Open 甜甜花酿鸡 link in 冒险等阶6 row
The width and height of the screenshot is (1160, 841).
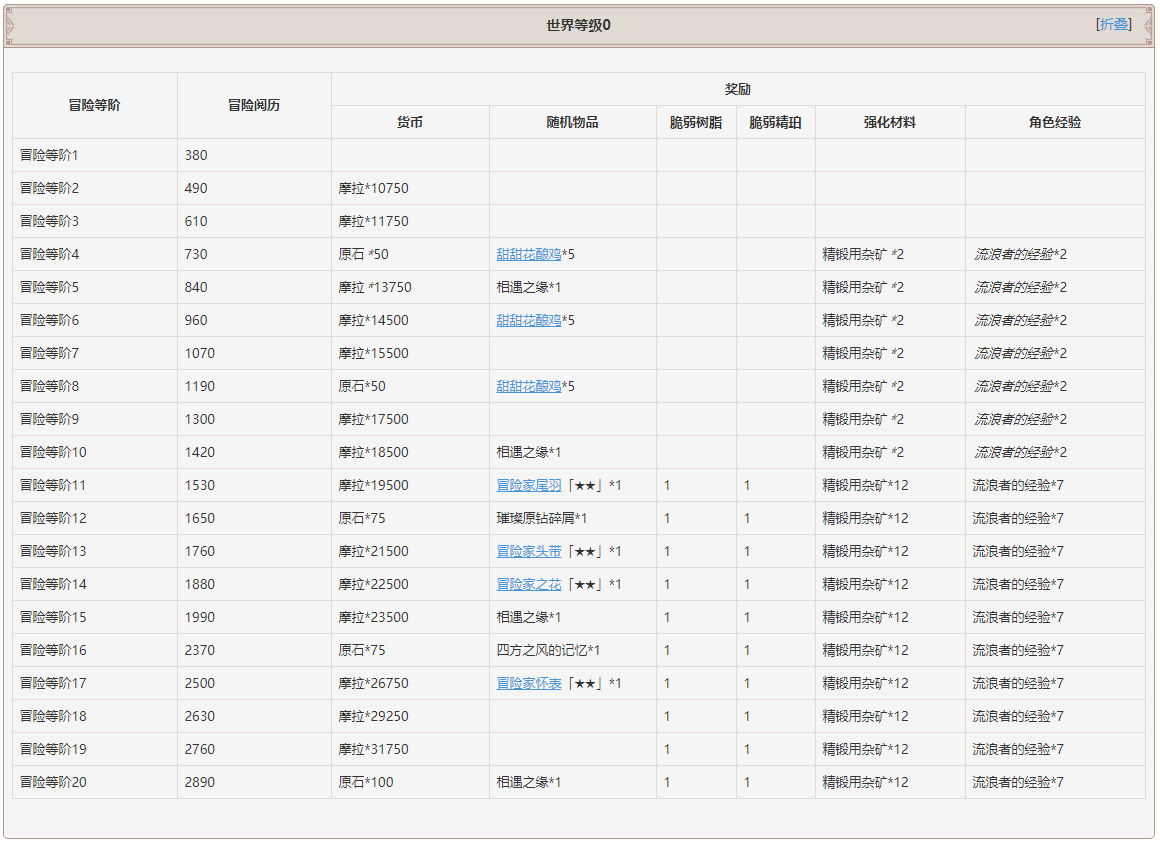point(528,320)
